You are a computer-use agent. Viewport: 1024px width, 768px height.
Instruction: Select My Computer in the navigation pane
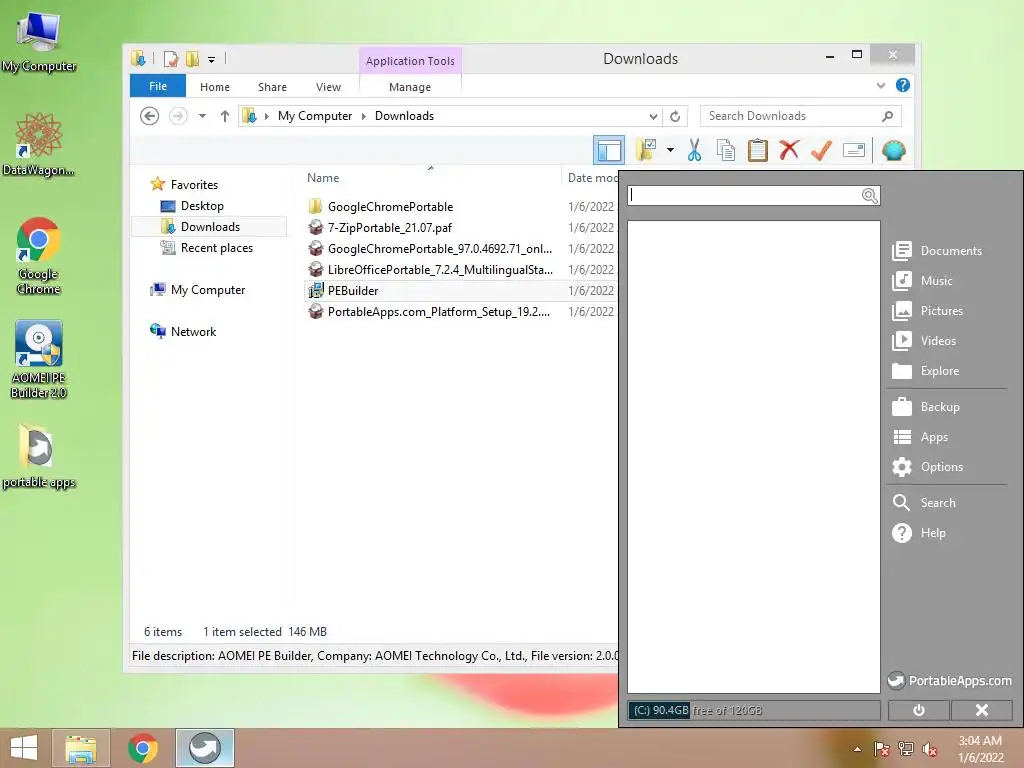(208, 290)
